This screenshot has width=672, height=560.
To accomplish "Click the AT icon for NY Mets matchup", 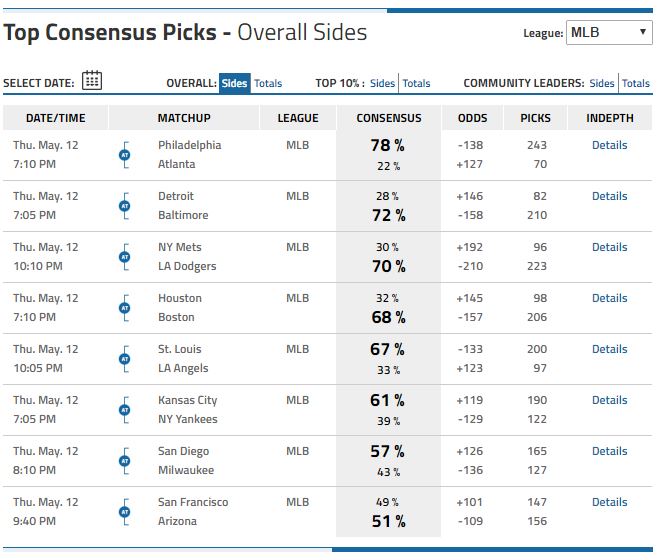I will pos(125,257).
